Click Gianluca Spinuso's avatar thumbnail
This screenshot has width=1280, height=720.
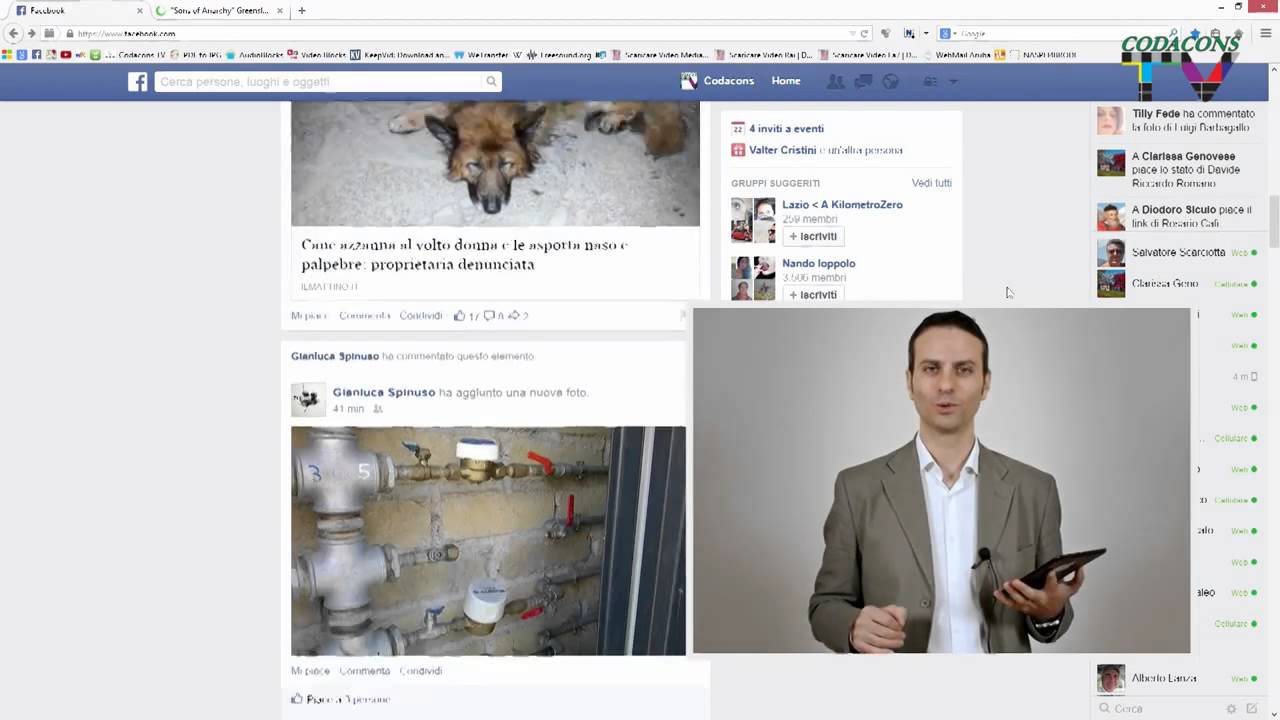tap(308, 400)
